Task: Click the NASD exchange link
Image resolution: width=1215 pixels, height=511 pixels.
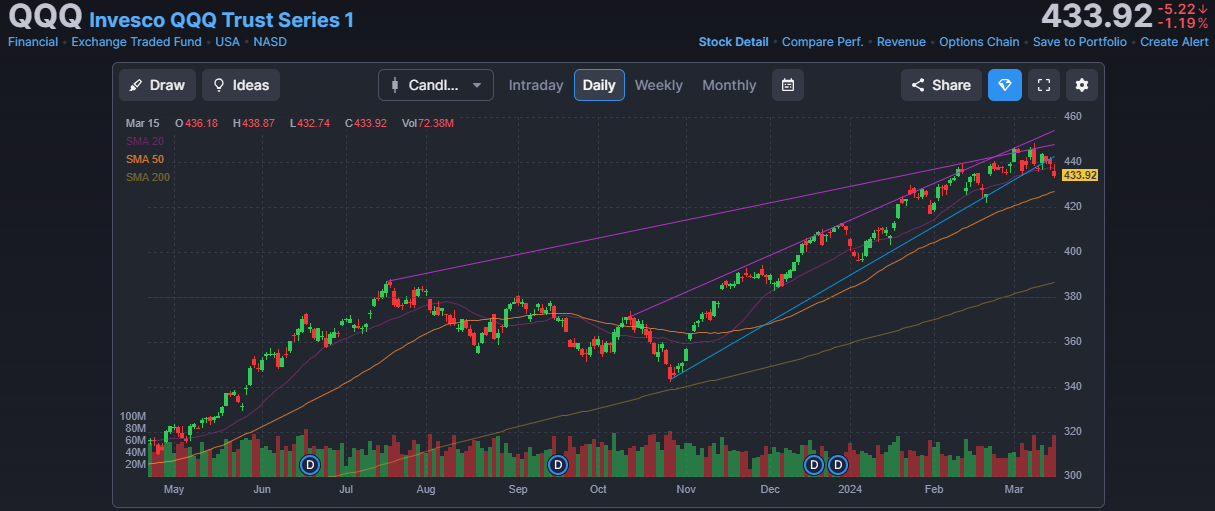Action: (270, 42)
